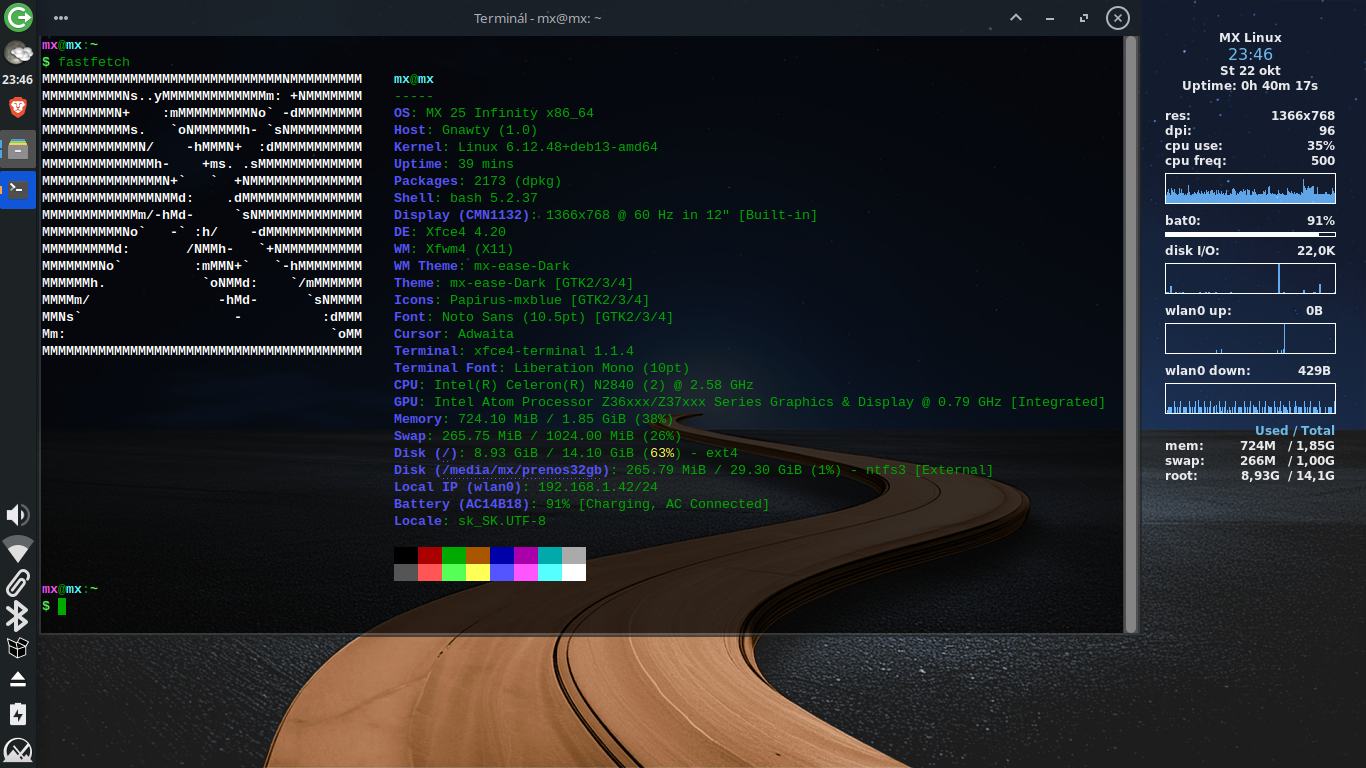Open the clipboard manager paperclip icon
The height and width of the screenshot is (768, 1366).
18,582
